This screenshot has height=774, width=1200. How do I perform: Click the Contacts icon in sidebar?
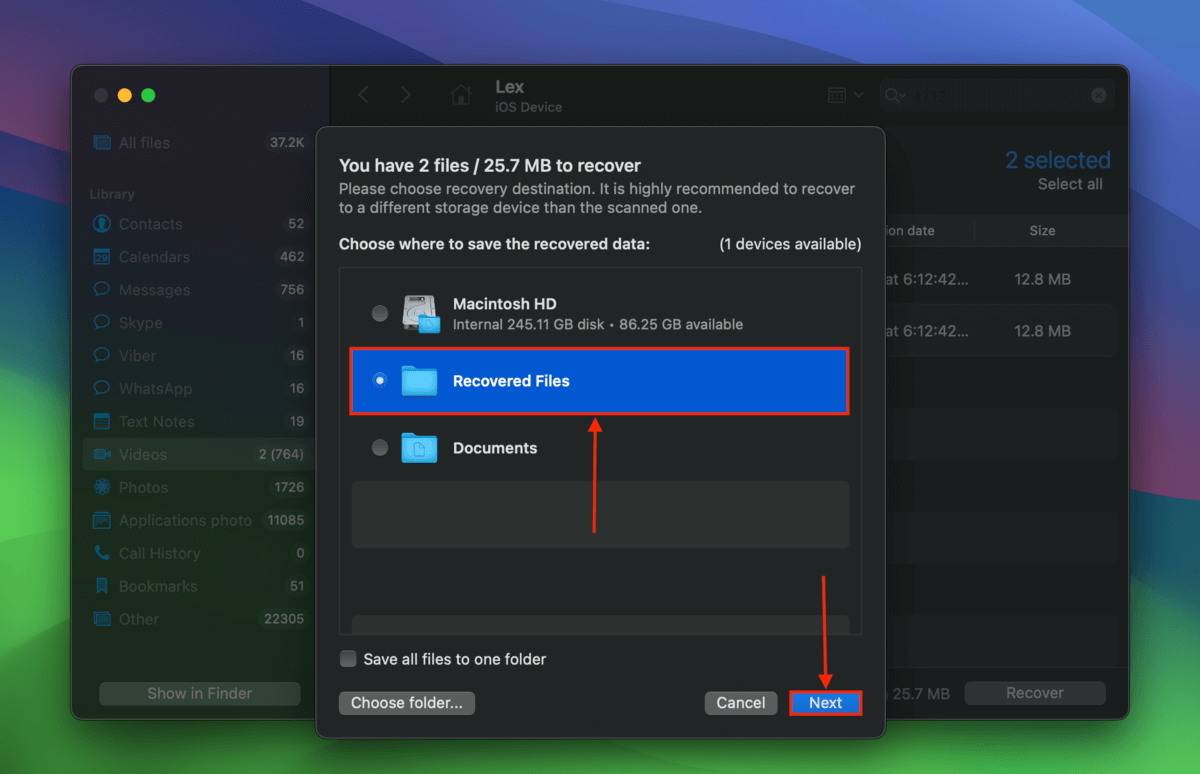coord(101,224)
